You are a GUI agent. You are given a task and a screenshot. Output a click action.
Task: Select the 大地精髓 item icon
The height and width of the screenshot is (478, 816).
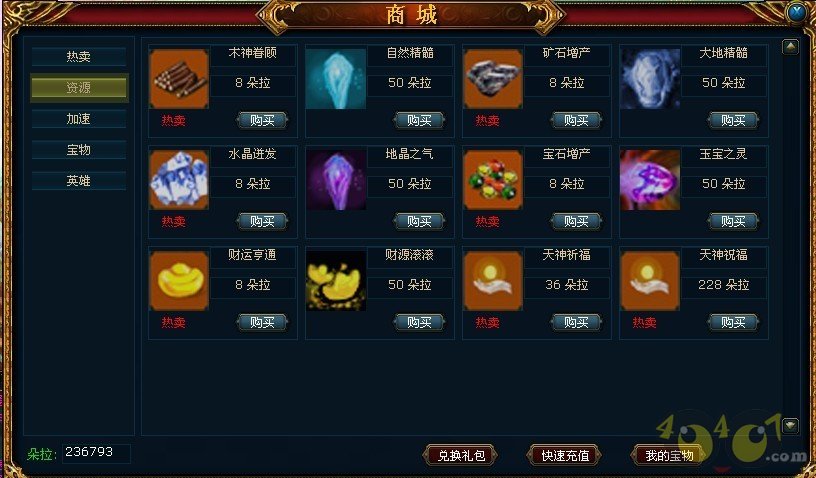click(650, 79)
